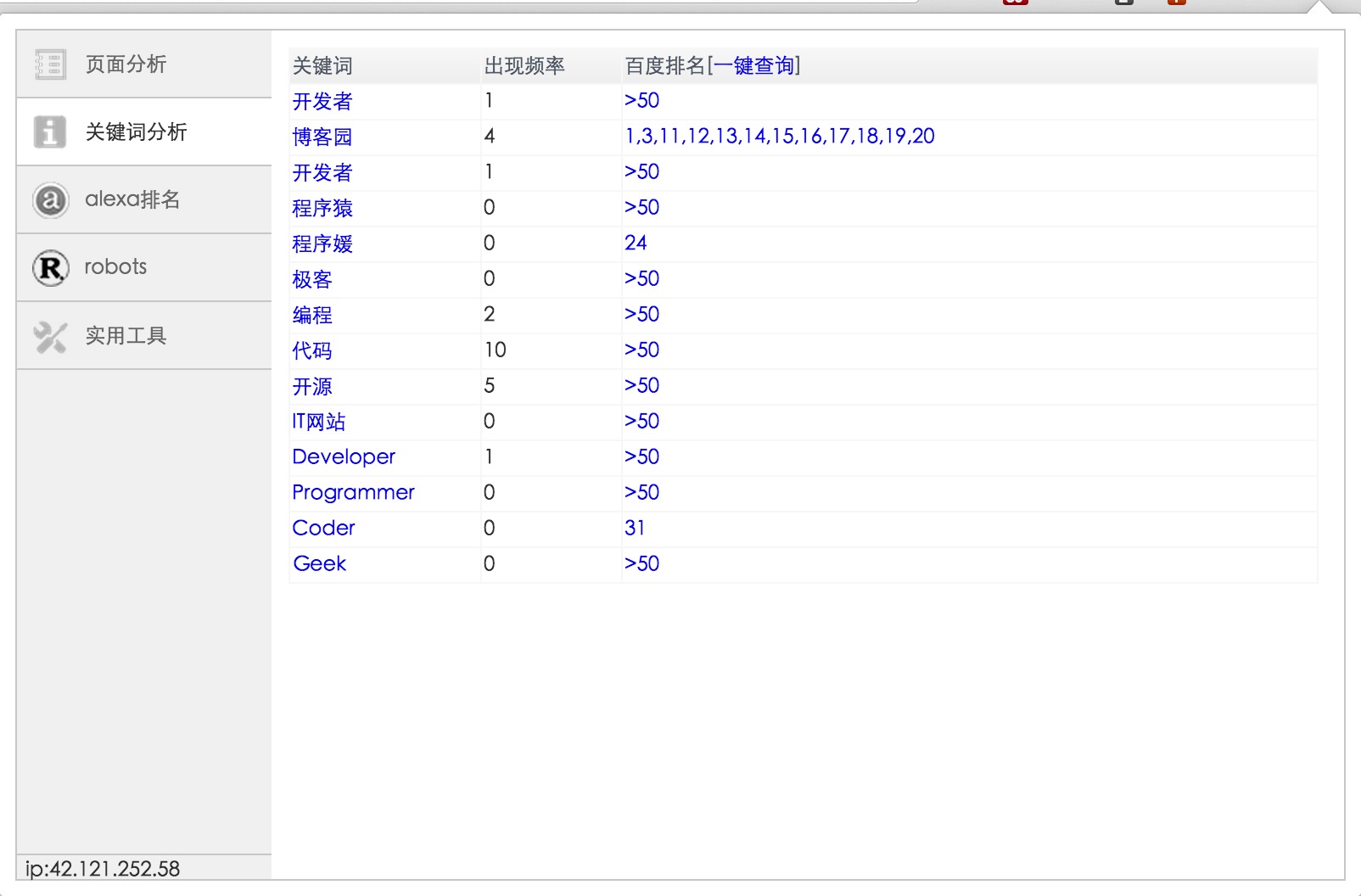Image resolution: width=1361 pixels, height=896 pixels.
Task: Click the >50 ranking for 编程
Action: pos(642,314)
